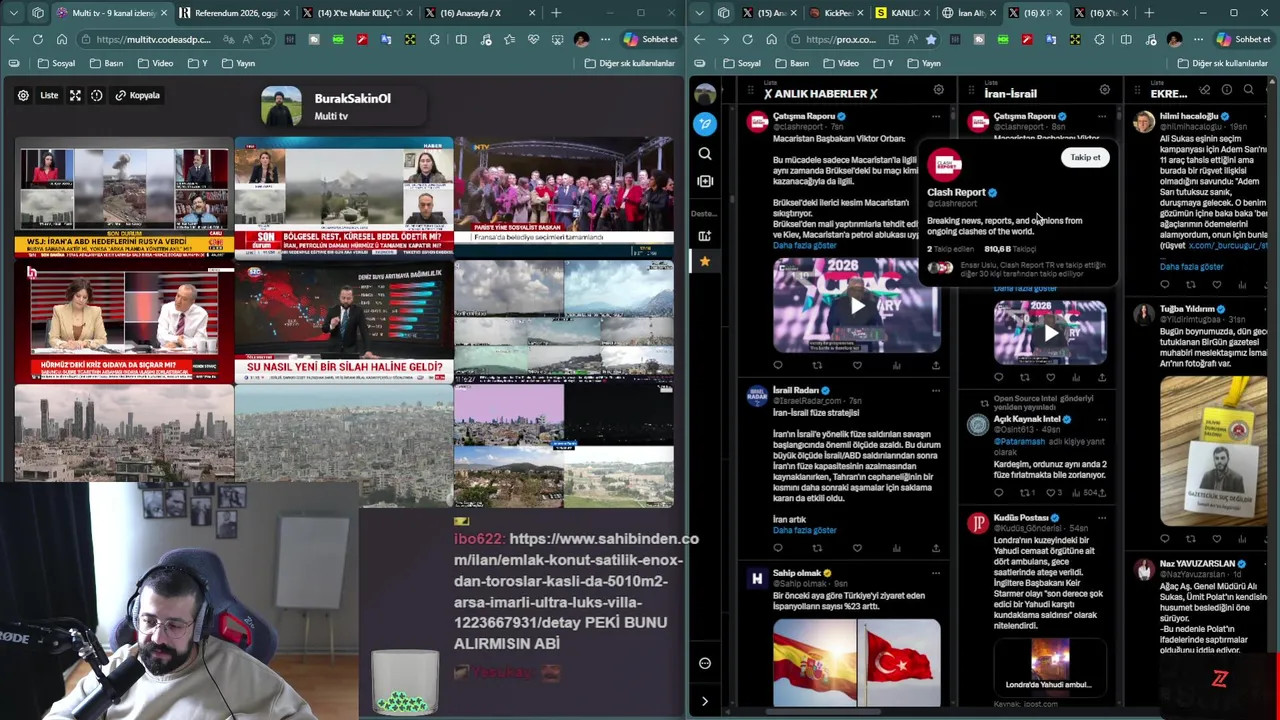Like the hilmi hacaloğlu post
The image size is (1280, 720).
click(x=1217, y=285)
